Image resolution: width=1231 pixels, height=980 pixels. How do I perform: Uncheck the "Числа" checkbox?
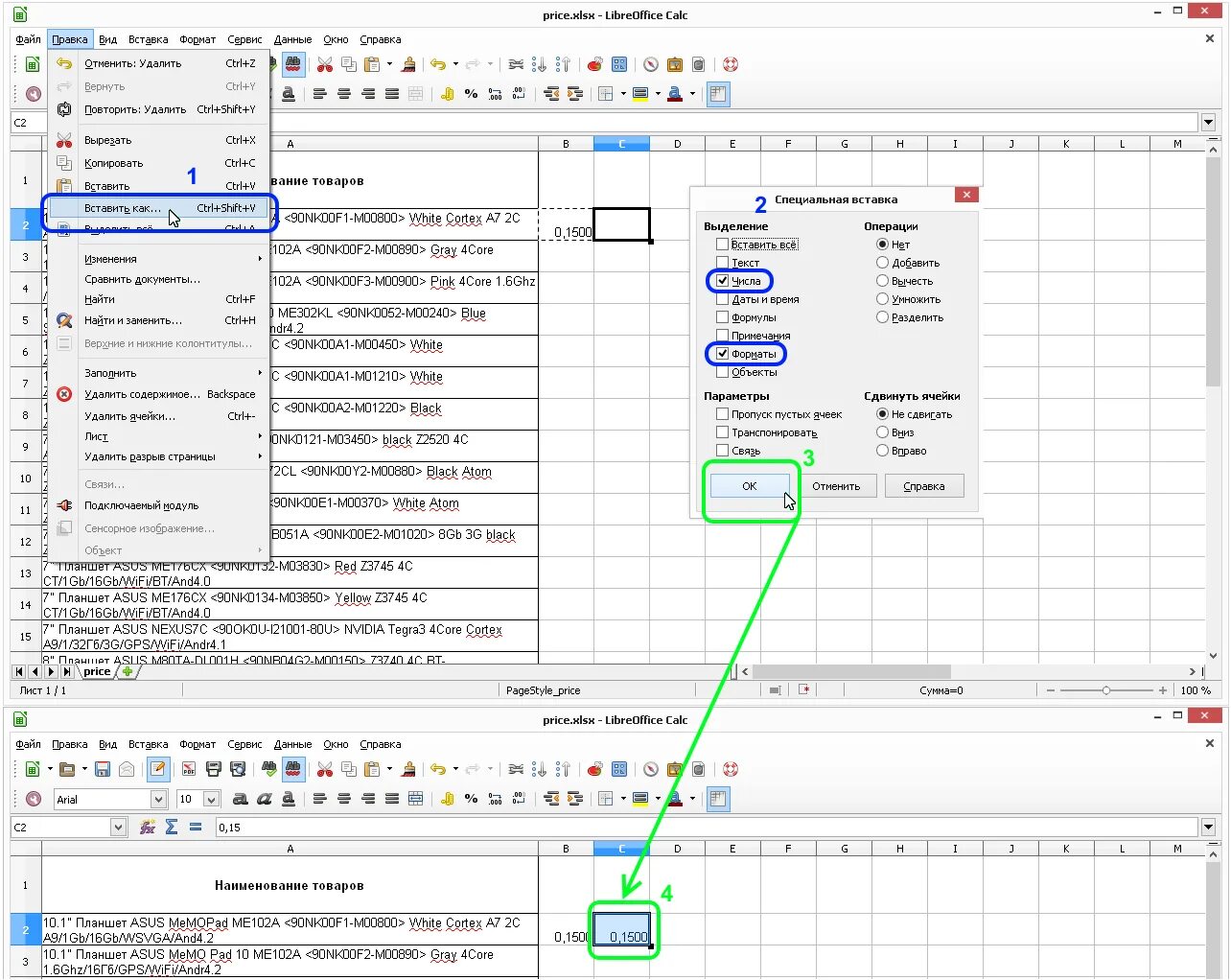tap(722, 281)
